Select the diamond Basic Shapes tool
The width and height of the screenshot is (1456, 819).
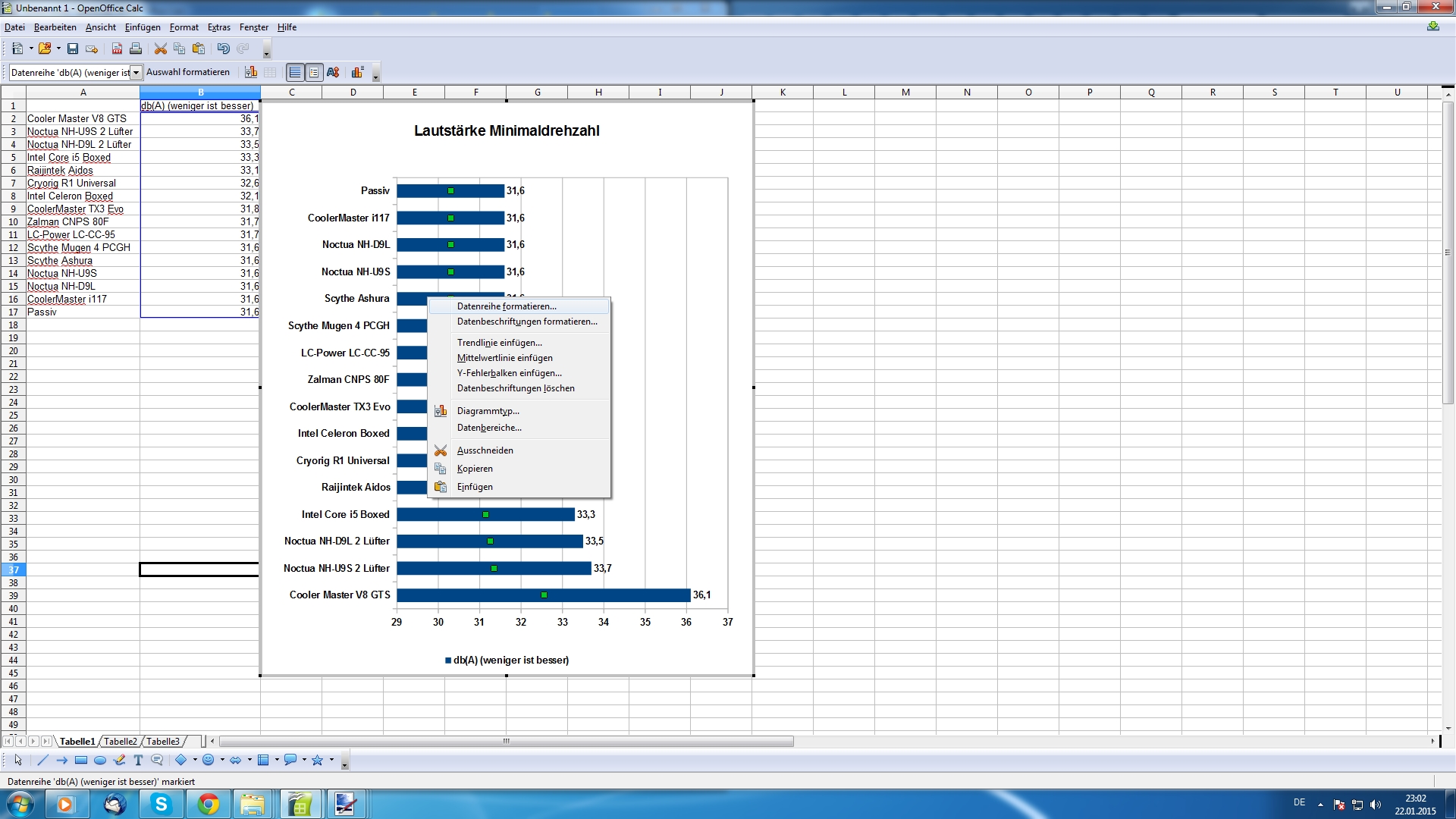point(181,760)
